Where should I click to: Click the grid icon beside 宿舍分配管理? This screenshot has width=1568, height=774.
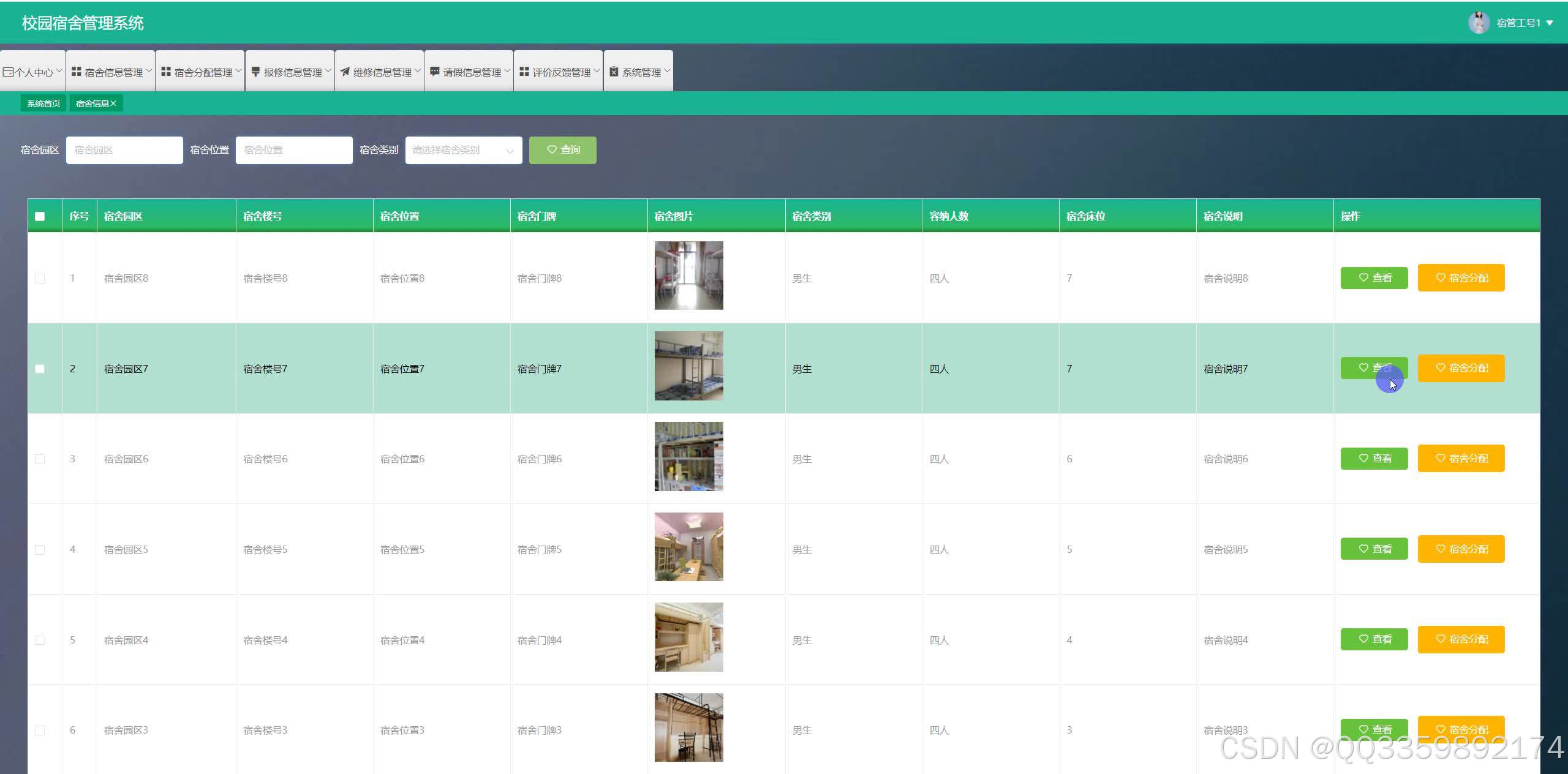[166, 72]
